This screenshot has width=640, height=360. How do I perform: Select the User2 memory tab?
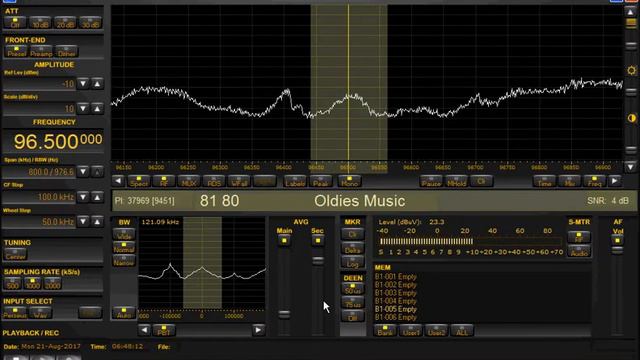click(x=436, y=330)
